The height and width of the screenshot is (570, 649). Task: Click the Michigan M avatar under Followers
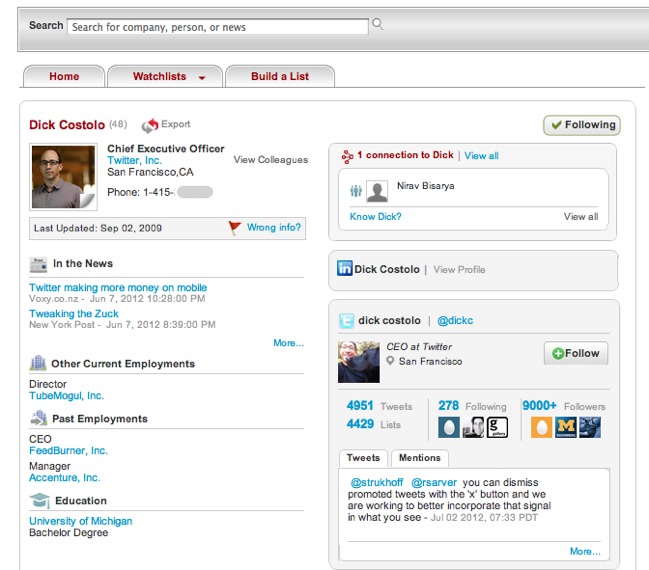pos(565,427)
